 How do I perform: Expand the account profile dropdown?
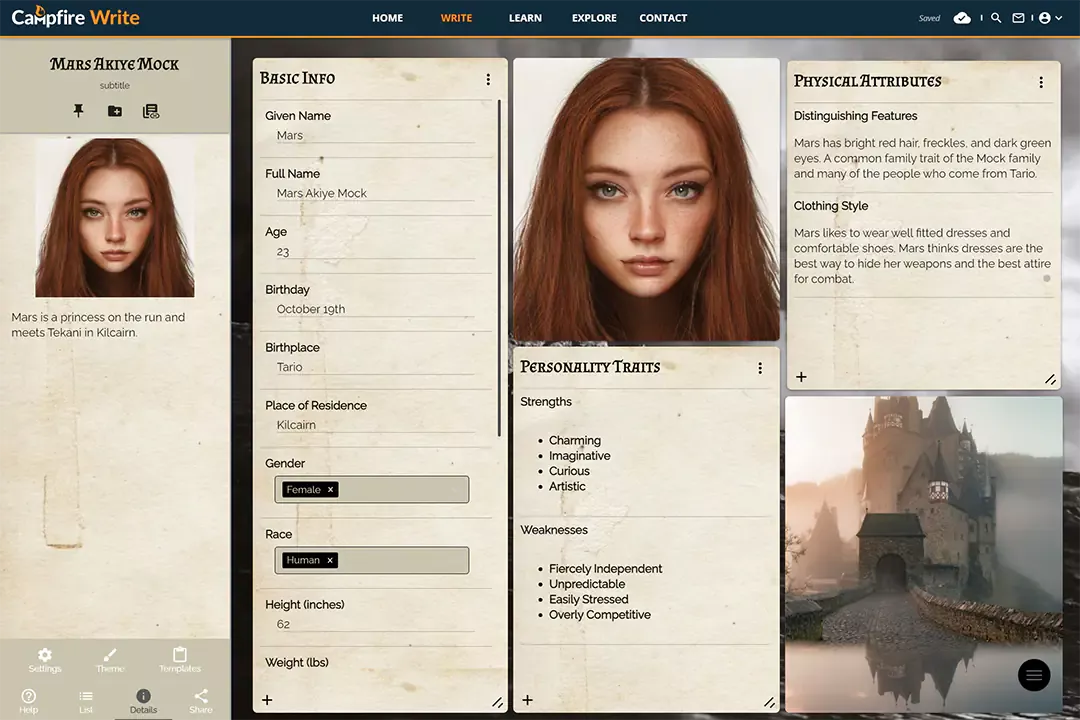(x=1050, y=18)
